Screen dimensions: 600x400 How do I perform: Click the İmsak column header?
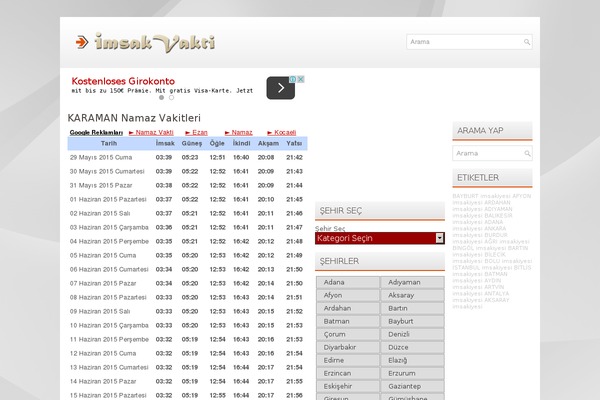coord(165,144)
